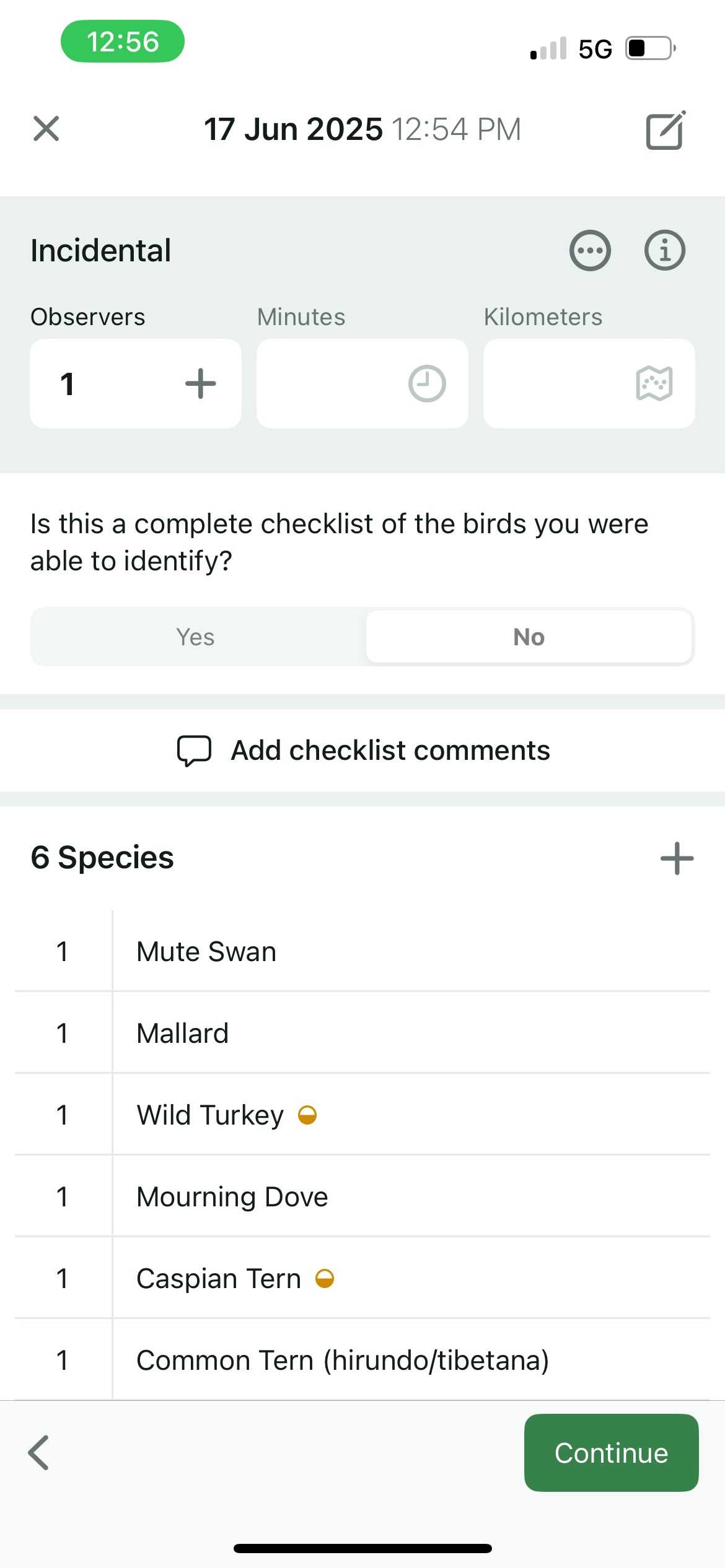Tap the edit date and time icon
Image resolution: width=725 pixels, height=1568 pixels.
666,130
